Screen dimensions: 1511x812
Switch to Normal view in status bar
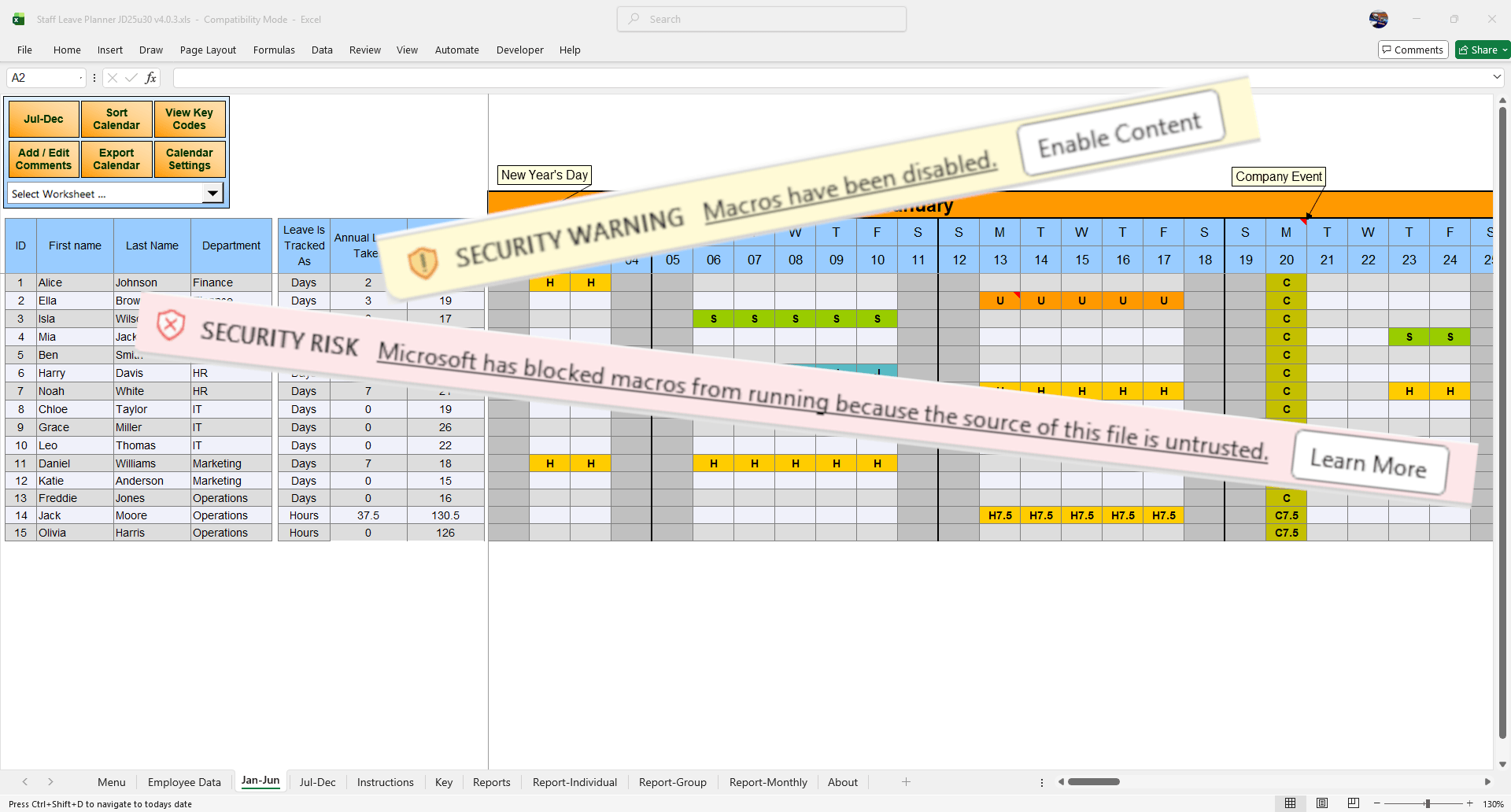point(1290,803)
